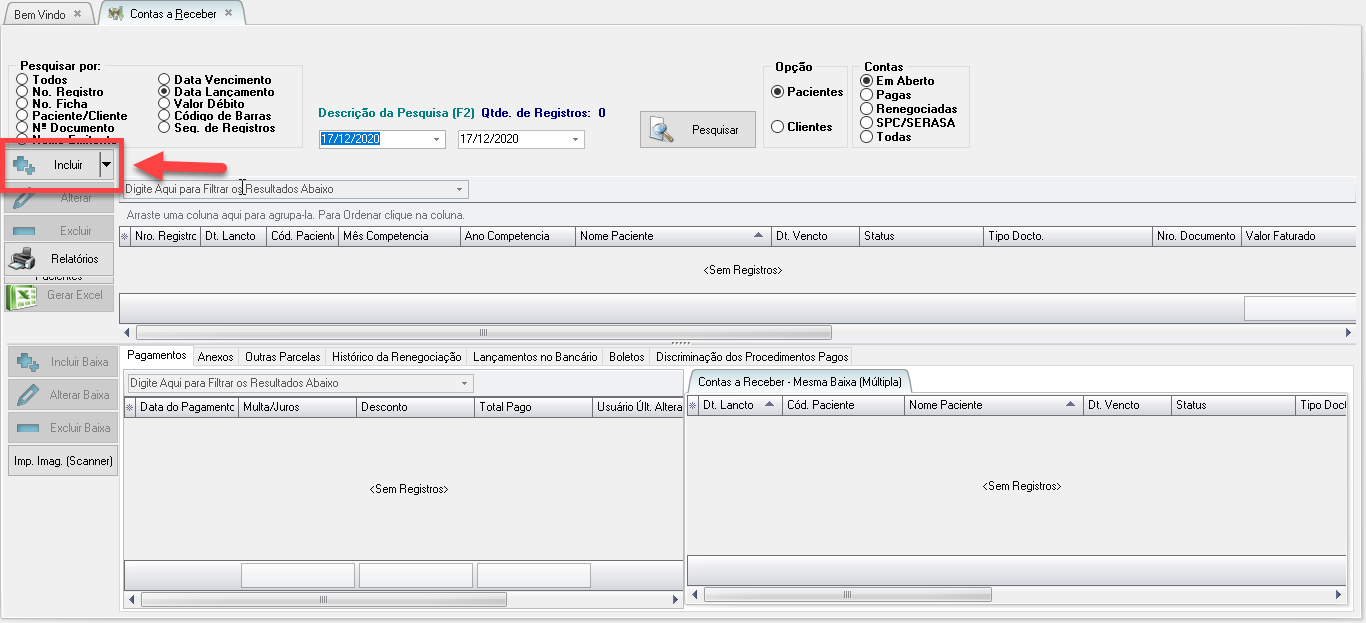
Task: Click the printer icon for Relatórios
Action: coord(23,259)
